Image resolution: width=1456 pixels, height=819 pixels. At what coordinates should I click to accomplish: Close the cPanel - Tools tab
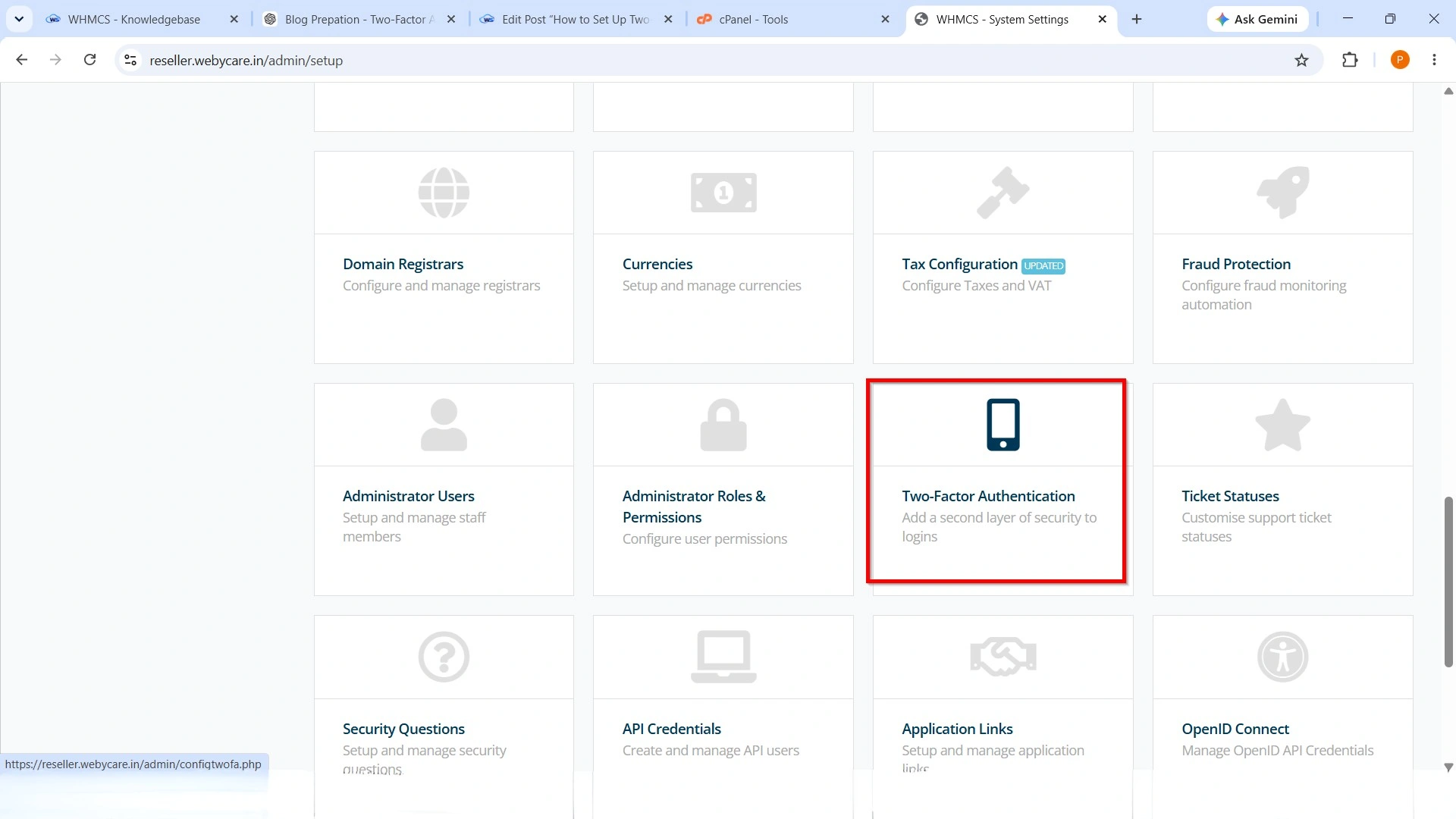tap(885, 19)
